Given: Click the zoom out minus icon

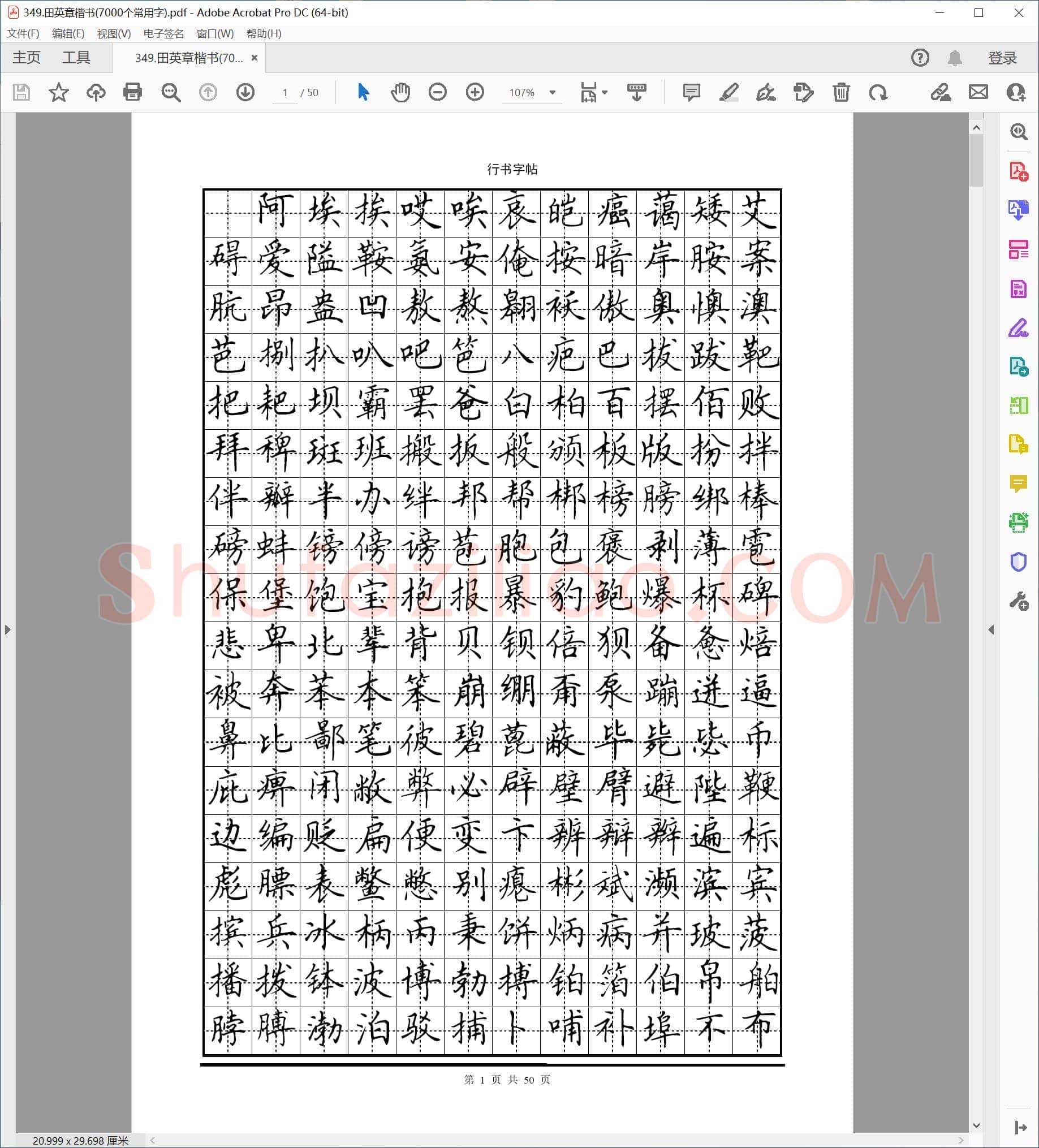Looking at the screenshot, I should click(437, 92).
